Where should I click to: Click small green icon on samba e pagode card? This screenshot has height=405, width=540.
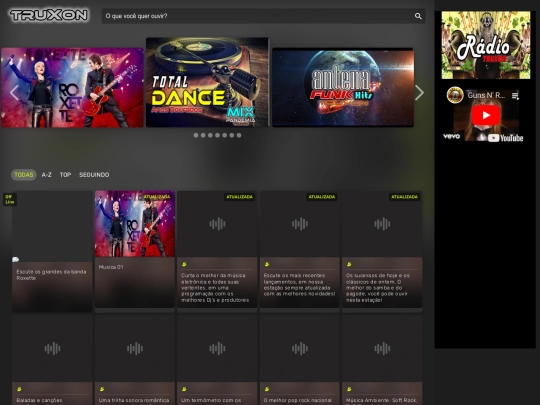[x=349, y=264]
